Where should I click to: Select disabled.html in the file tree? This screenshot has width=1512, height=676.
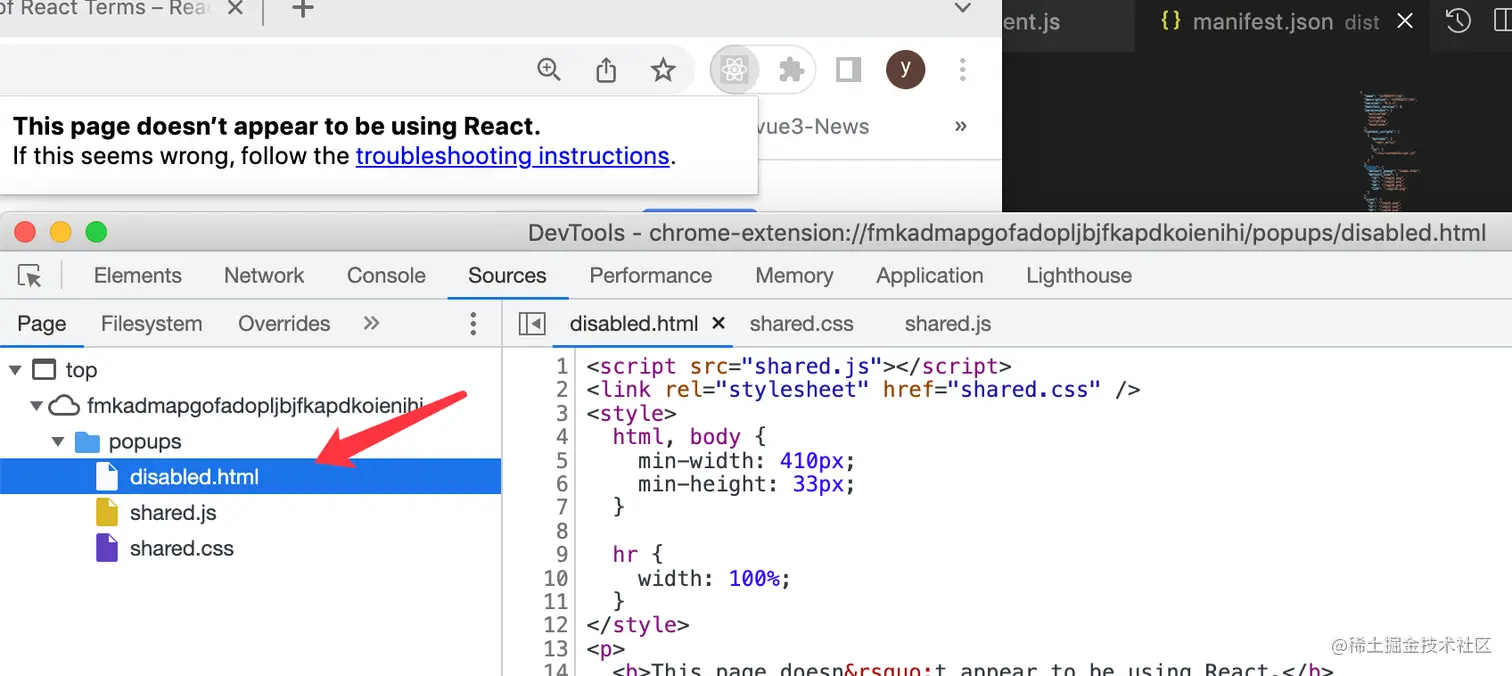tap(250, 477)
